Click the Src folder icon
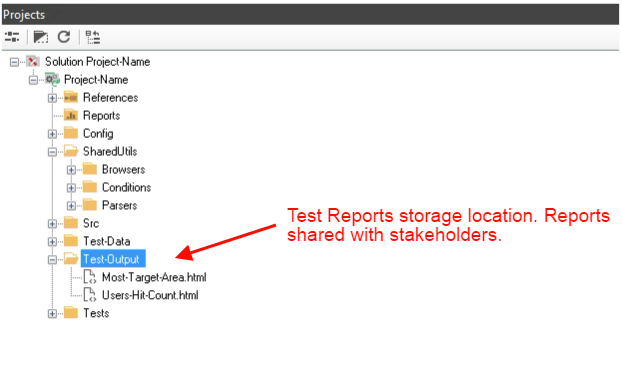 point(71,223)
